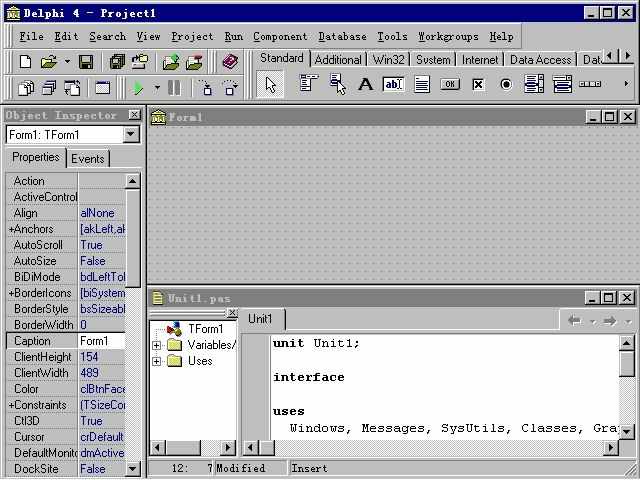Click the Unit1 editor tab
Viewport: 640px width, 480px height.
[260, 319]
